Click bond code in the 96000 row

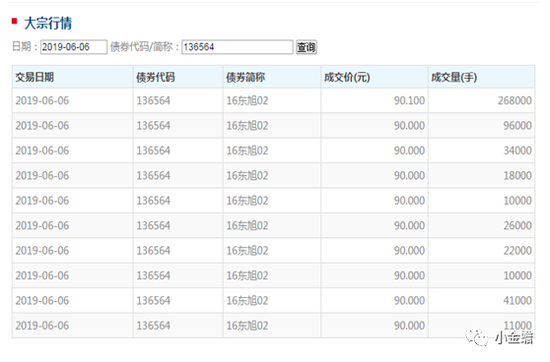point(153,126)
